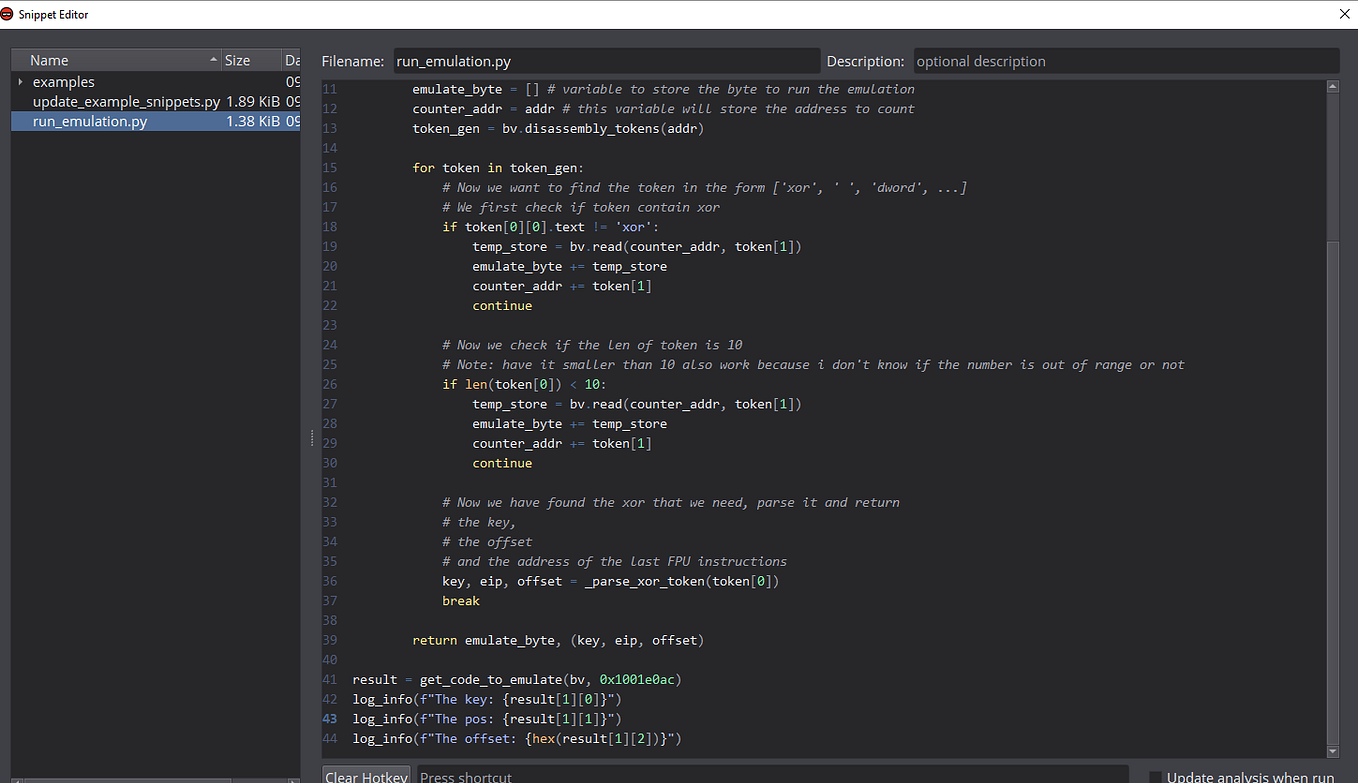The width and height of the screenshot is (1358, 783).
Task: Select update_example_snippets.py in the snippet list
Action: point(125,101)
